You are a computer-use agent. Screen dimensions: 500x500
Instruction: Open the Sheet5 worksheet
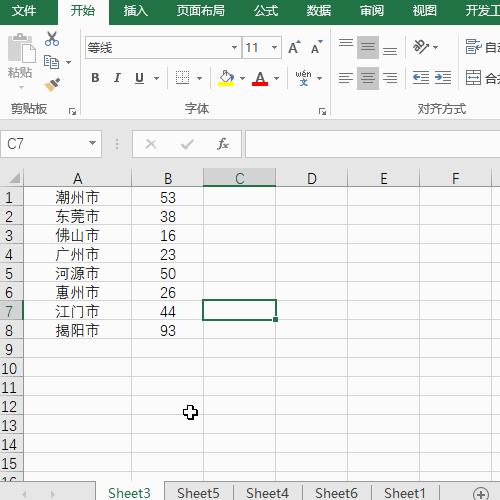click(198, 493)
